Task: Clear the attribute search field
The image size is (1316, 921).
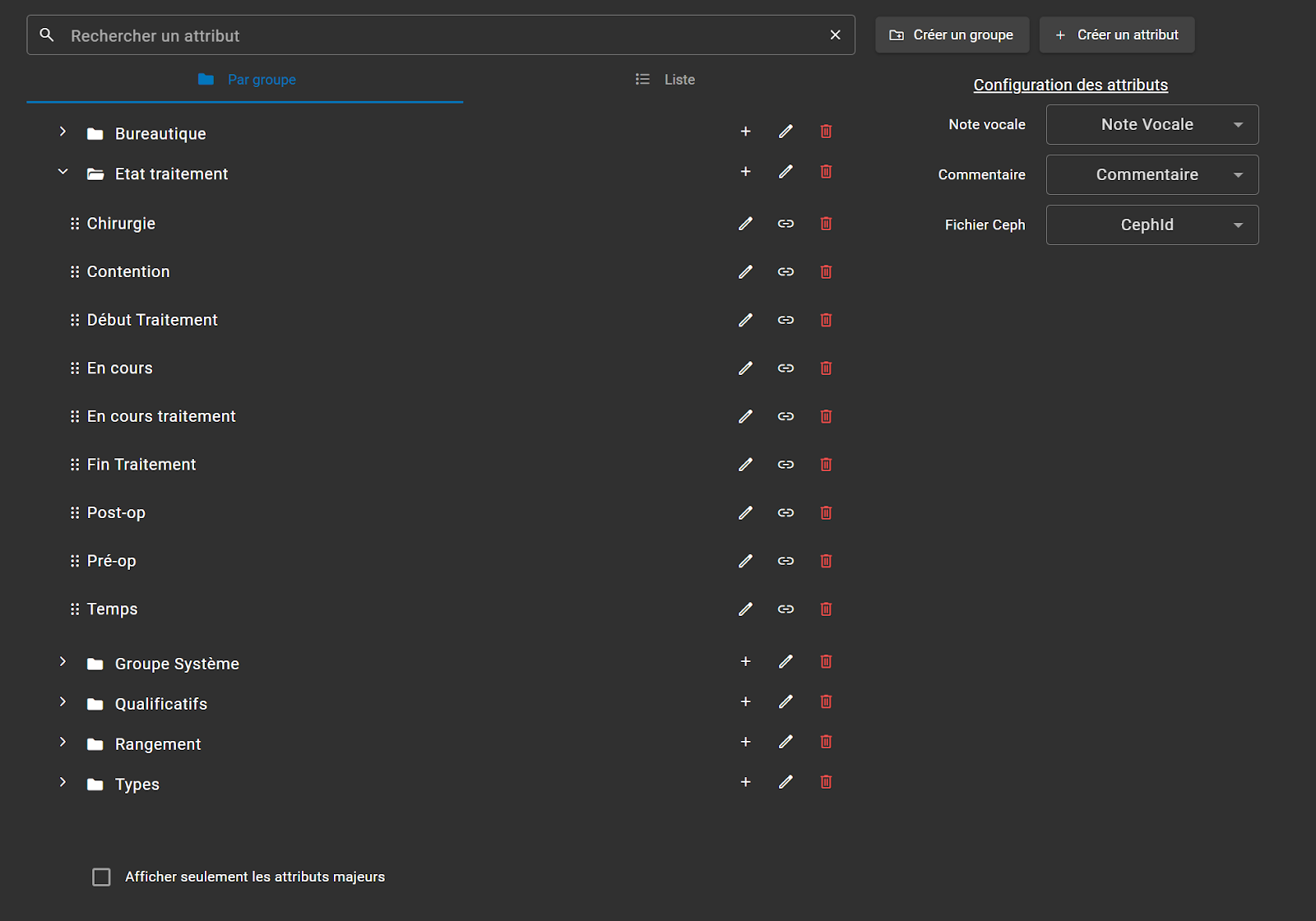Action: [x=835, y=35]
